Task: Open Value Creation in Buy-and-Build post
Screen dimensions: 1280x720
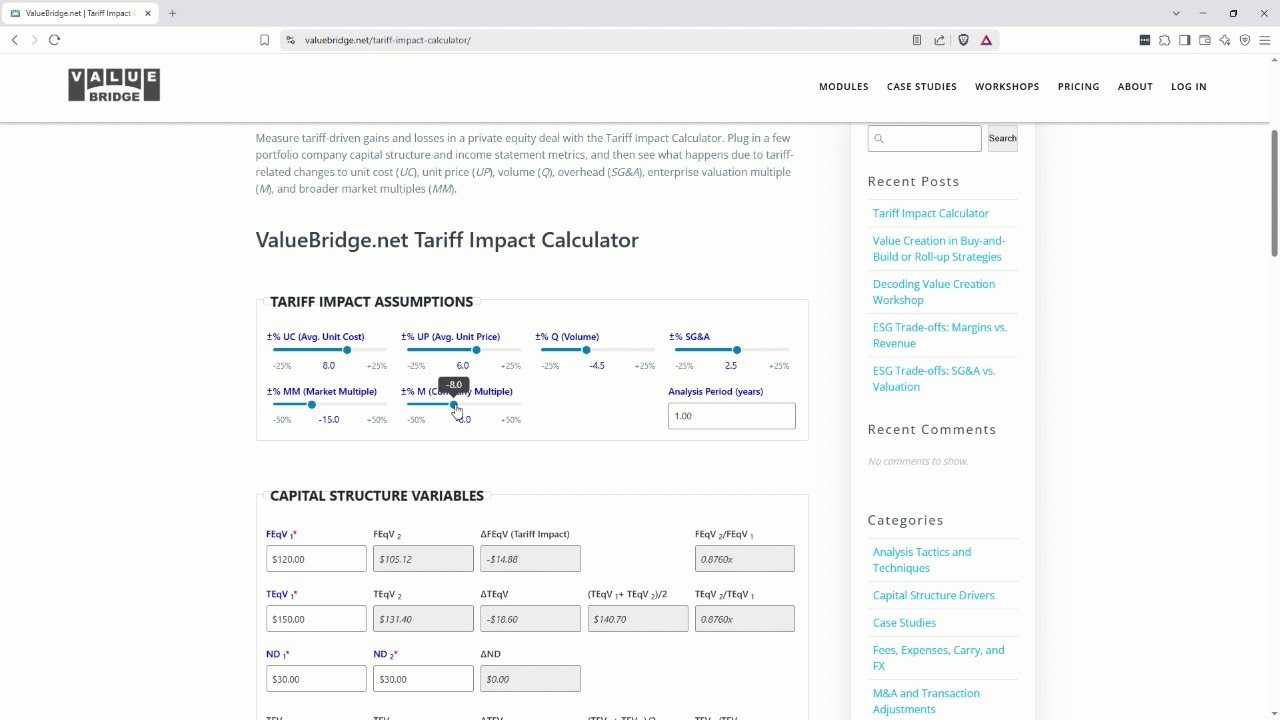Action: 939,249
